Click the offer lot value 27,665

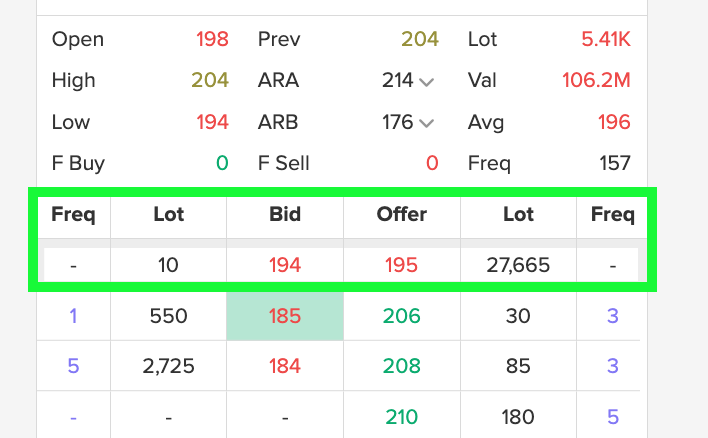tap(518, 266)
